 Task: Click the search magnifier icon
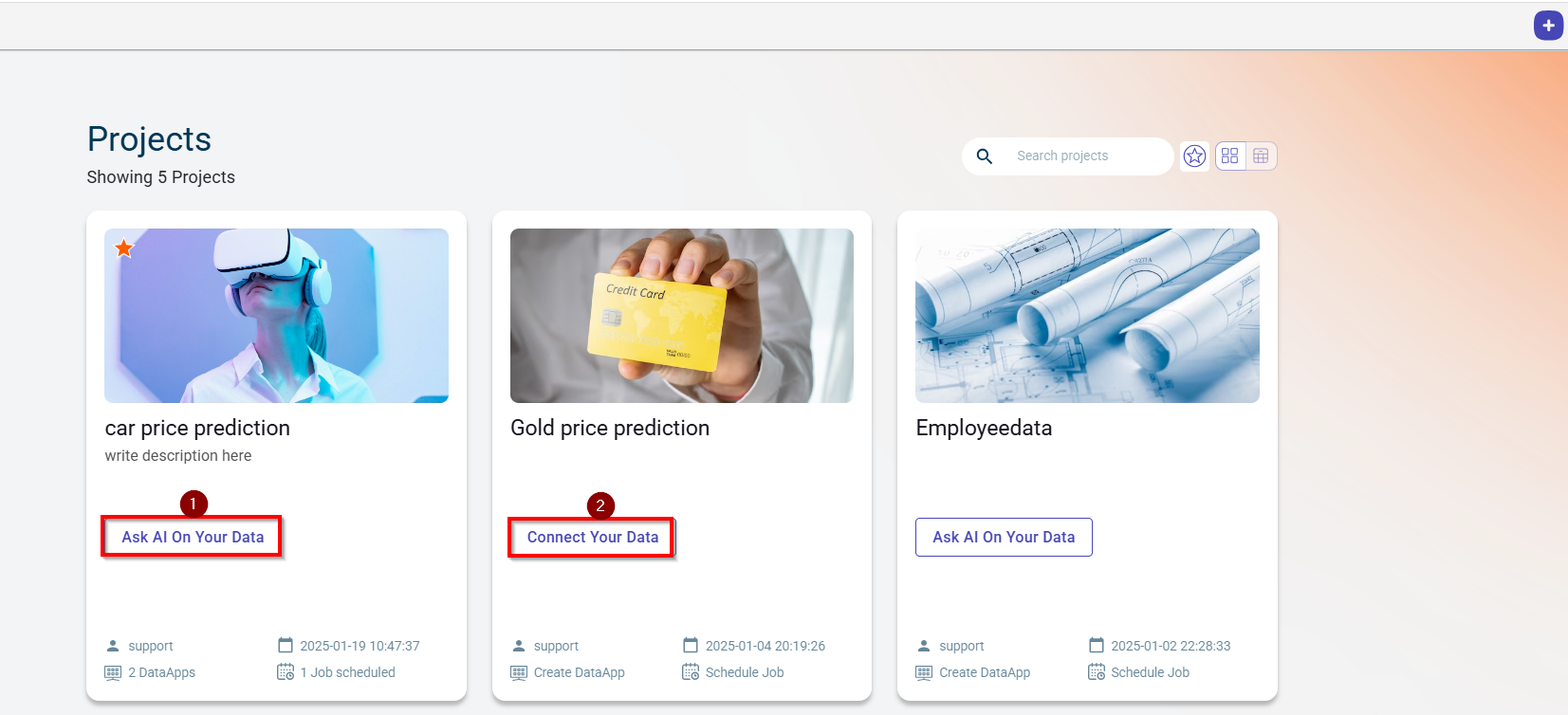tap(985, 156)
